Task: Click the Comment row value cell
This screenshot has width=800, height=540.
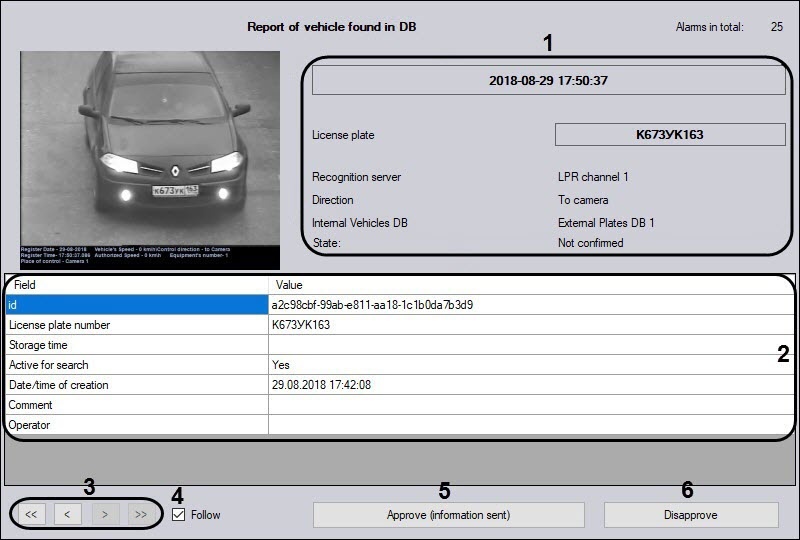Action: (x=530, y=405)
